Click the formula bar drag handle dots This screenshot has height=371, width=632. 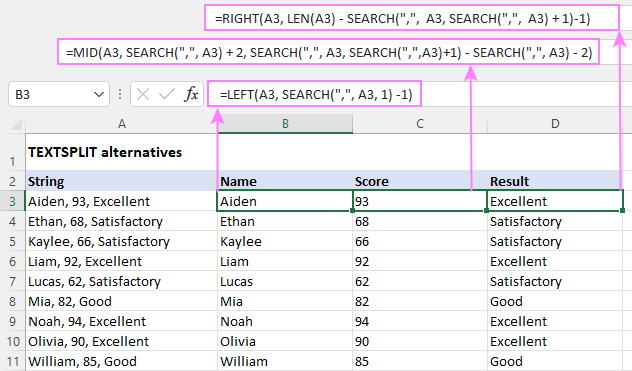coord(120,94)
